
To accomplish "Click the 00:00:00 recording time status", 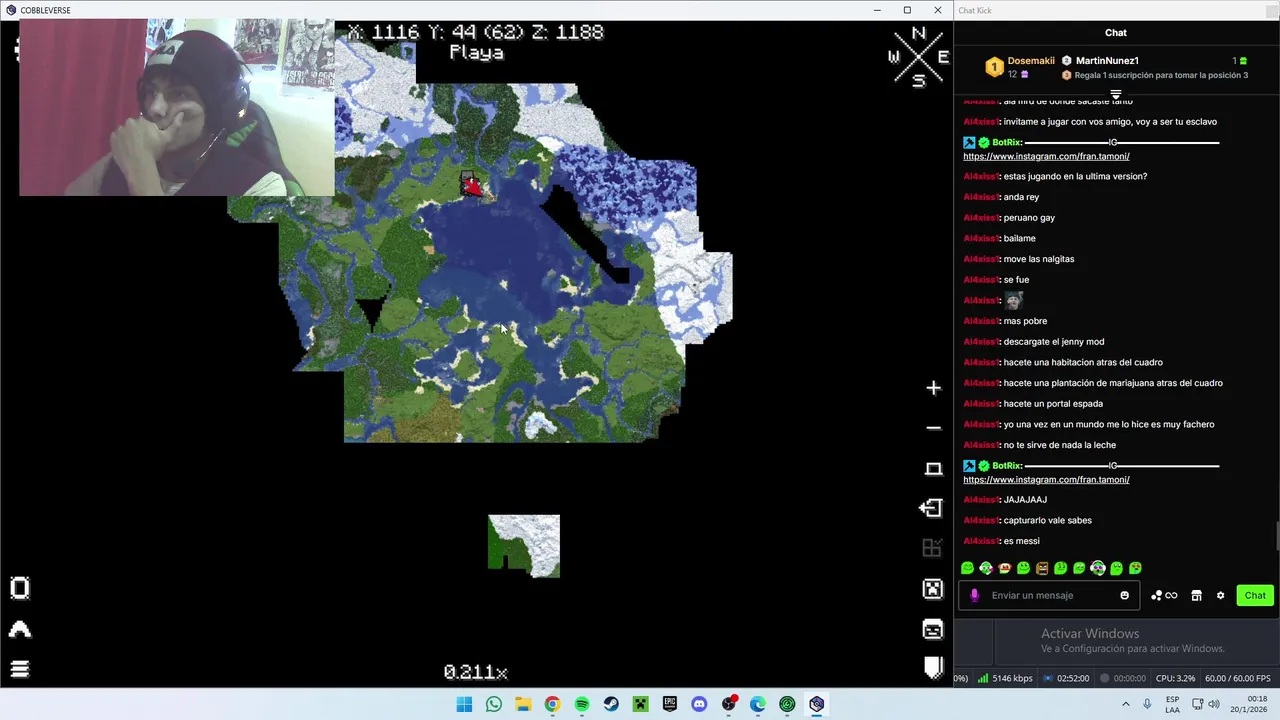I will coord(1123,678).
